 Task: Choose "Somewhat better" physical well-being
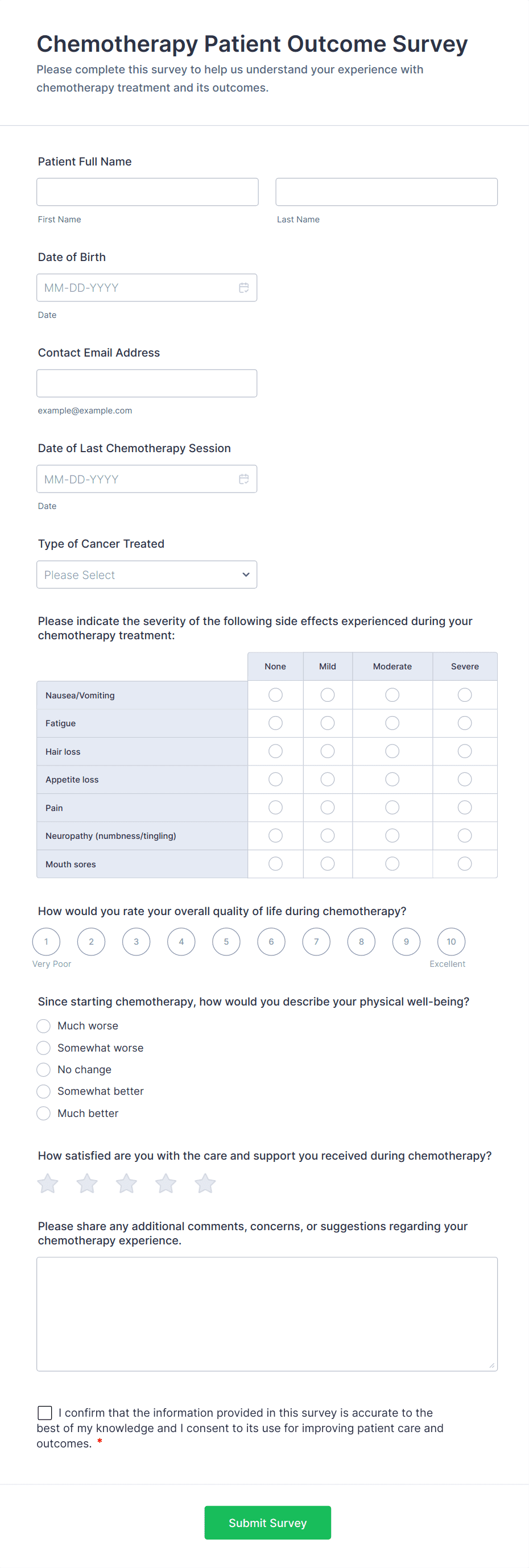[x=44, y=1091]
